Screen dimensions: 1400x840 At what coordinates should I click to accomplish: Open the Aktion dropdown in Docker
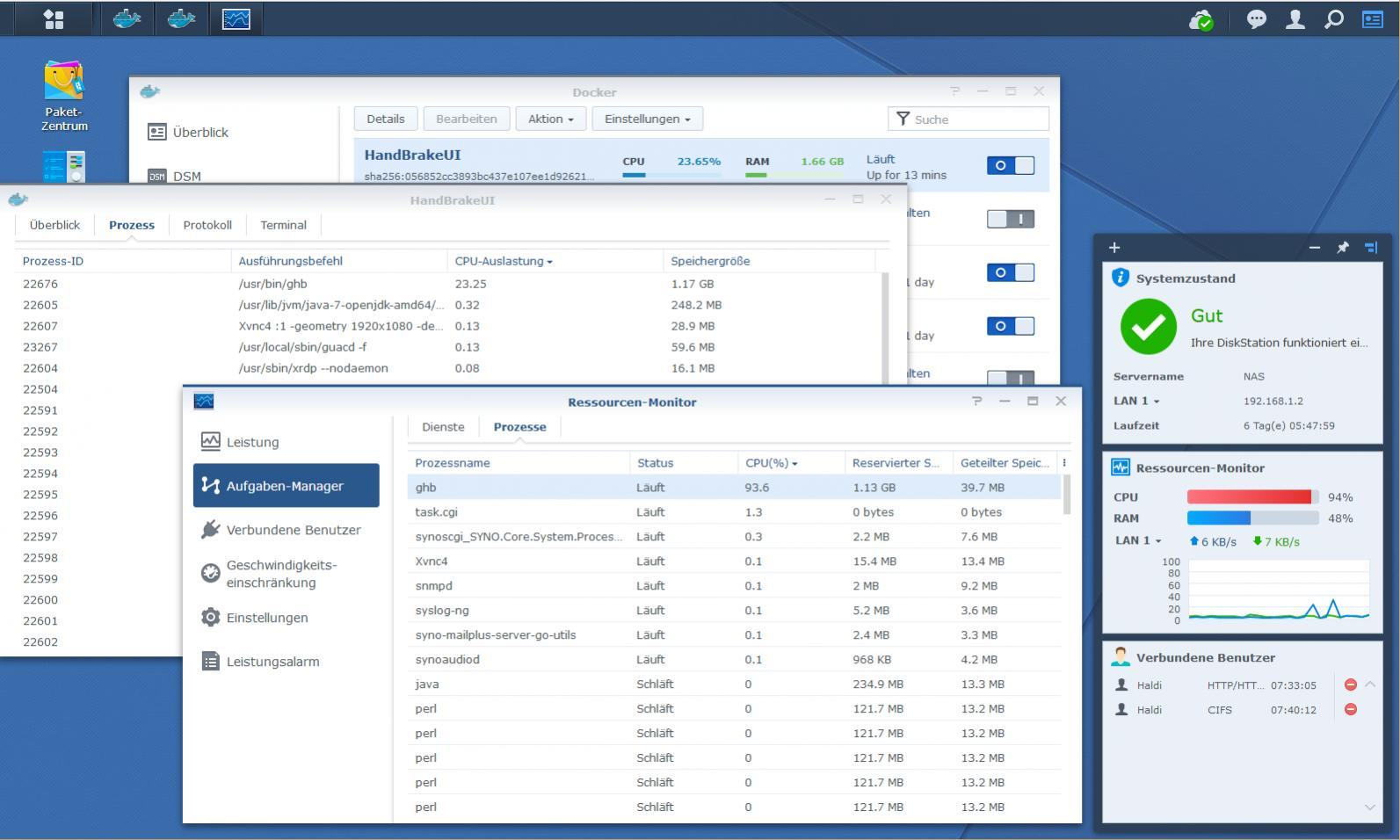tap(551, 119)
